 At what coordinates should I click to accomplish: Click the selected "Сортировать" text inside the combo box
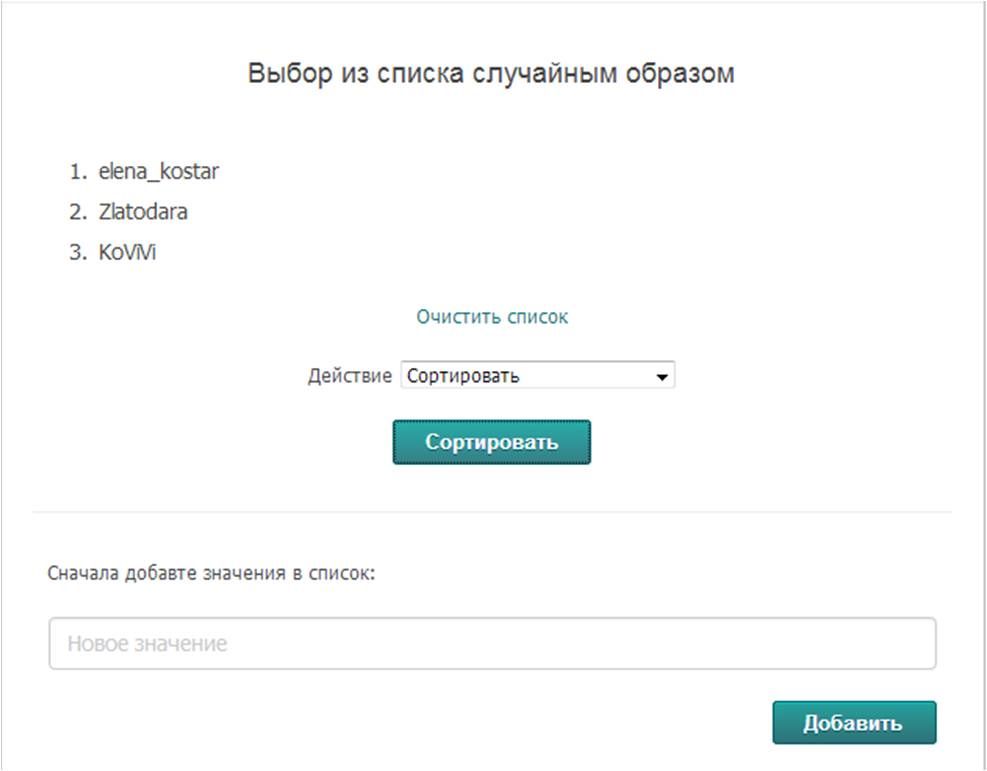coord(464,377)
